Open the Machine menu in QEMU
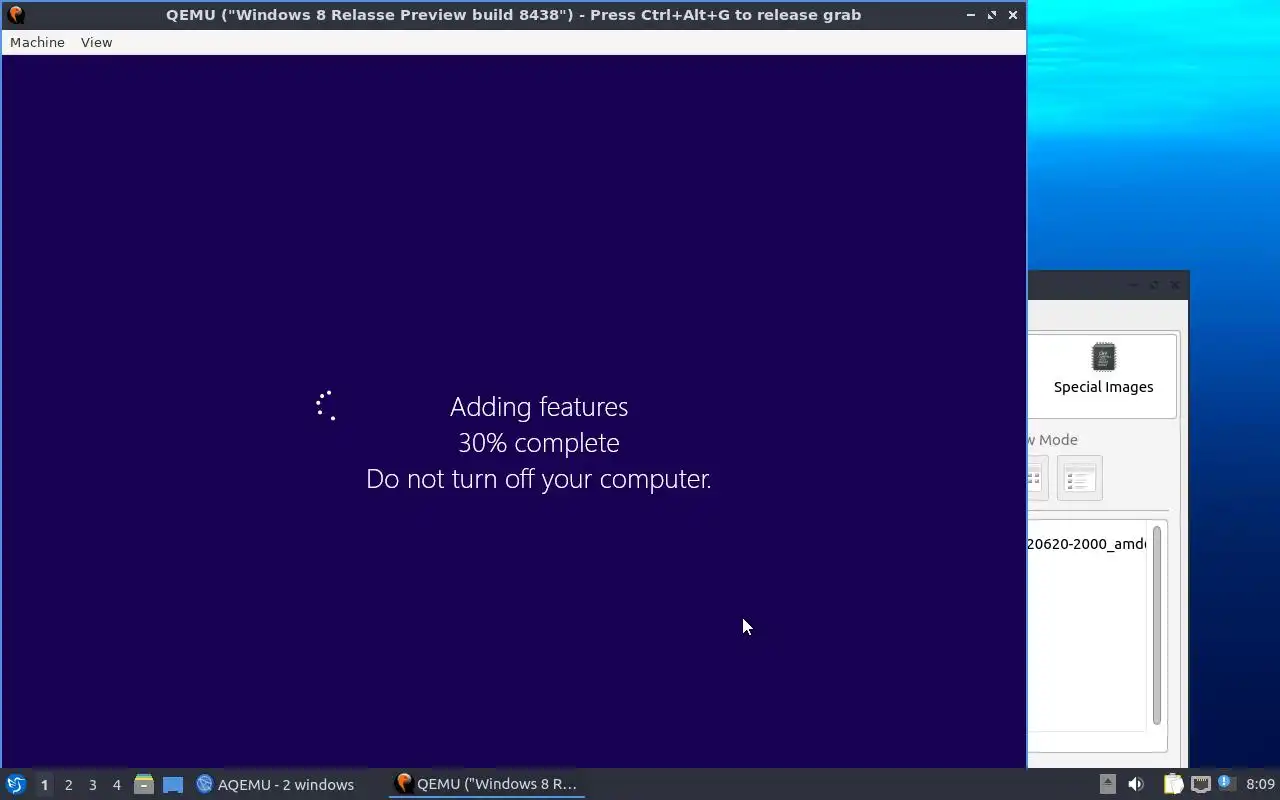This screenshot has width=1280, height=800. click(x=37, y=42)
